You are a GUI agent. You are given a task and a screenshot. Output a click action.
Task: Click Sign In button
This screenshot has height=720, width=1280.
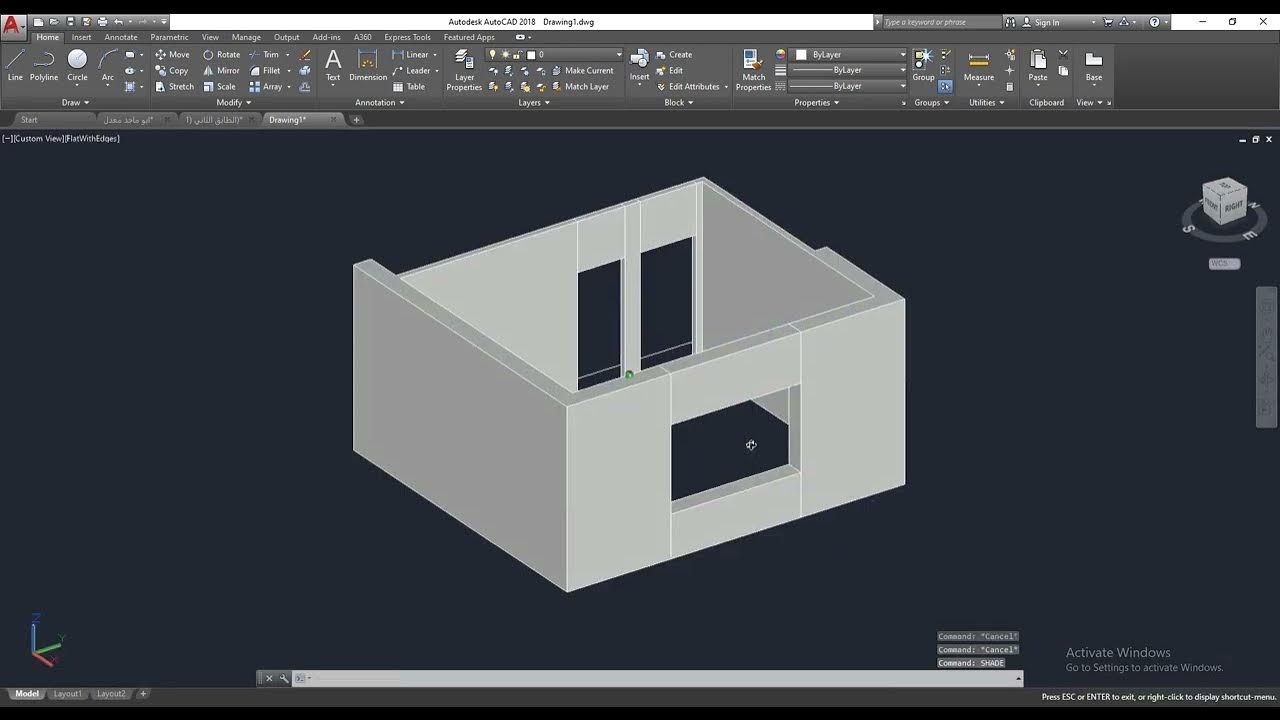(1040, 22)
